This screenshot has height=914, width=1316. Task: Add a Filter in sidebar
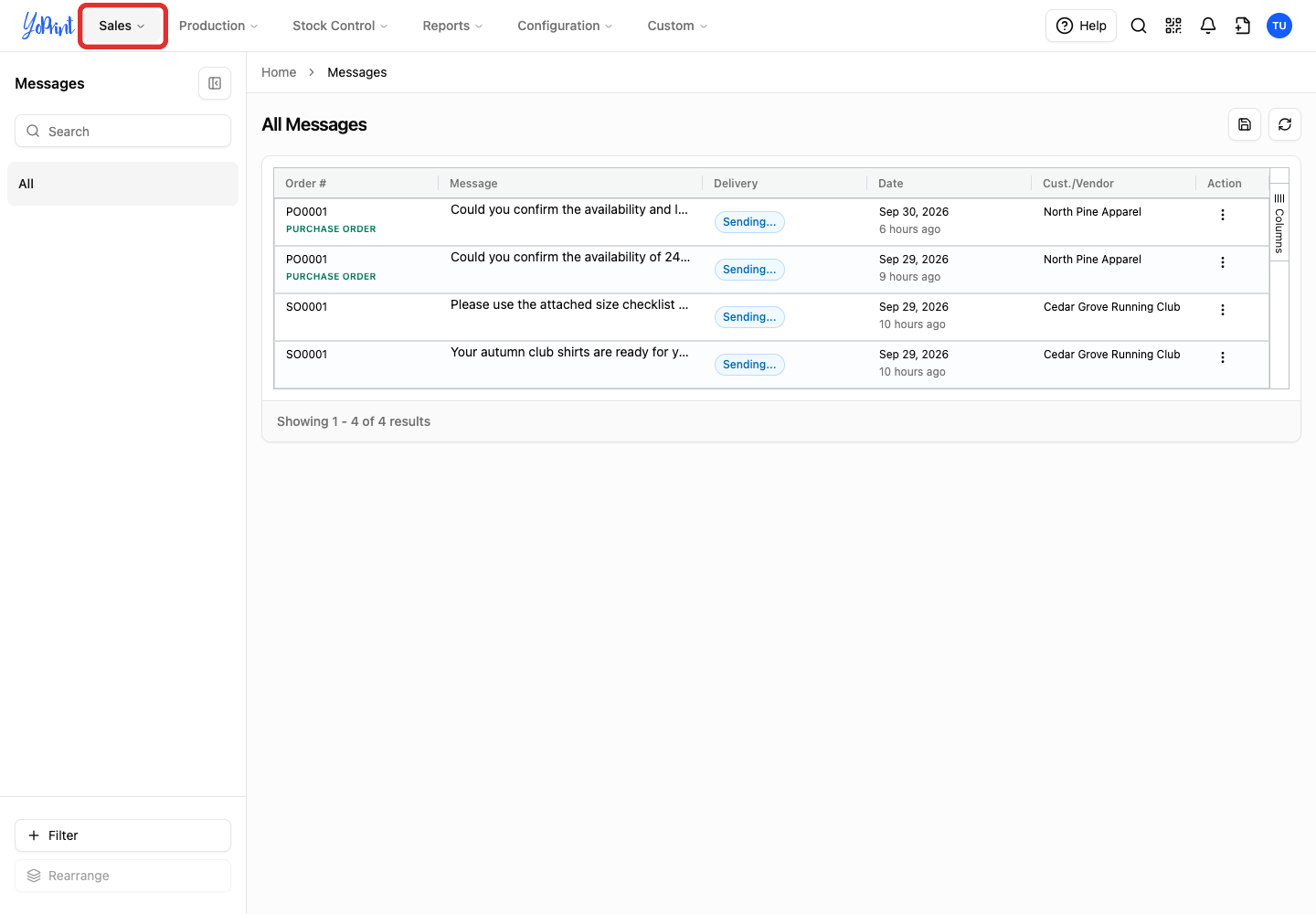click(122, 835)
